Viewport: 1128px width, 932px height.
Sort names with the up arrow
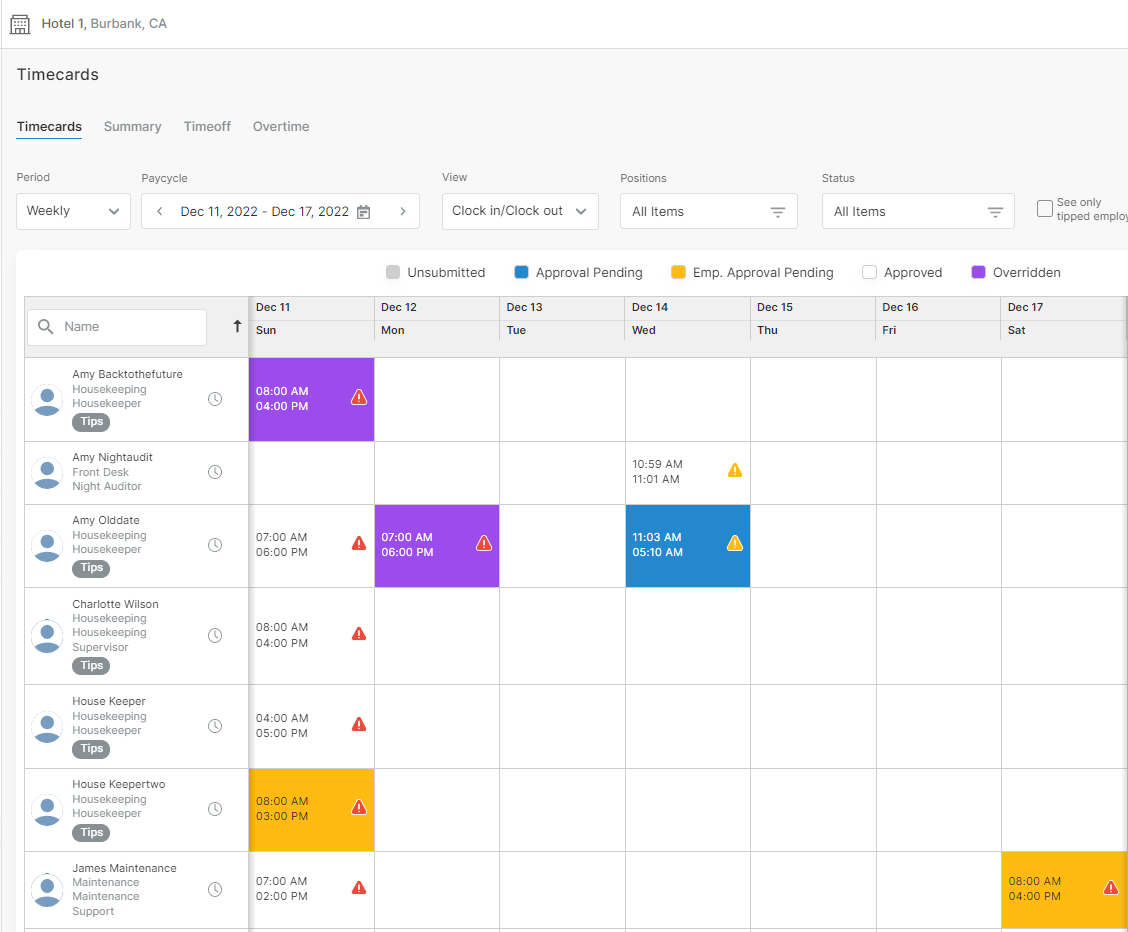237,326
